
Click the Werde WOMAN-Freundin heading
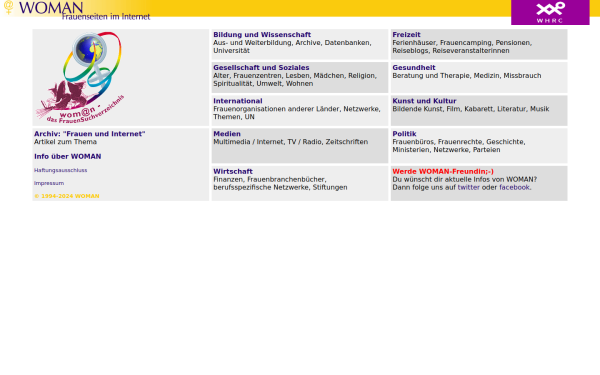point(443,171)
